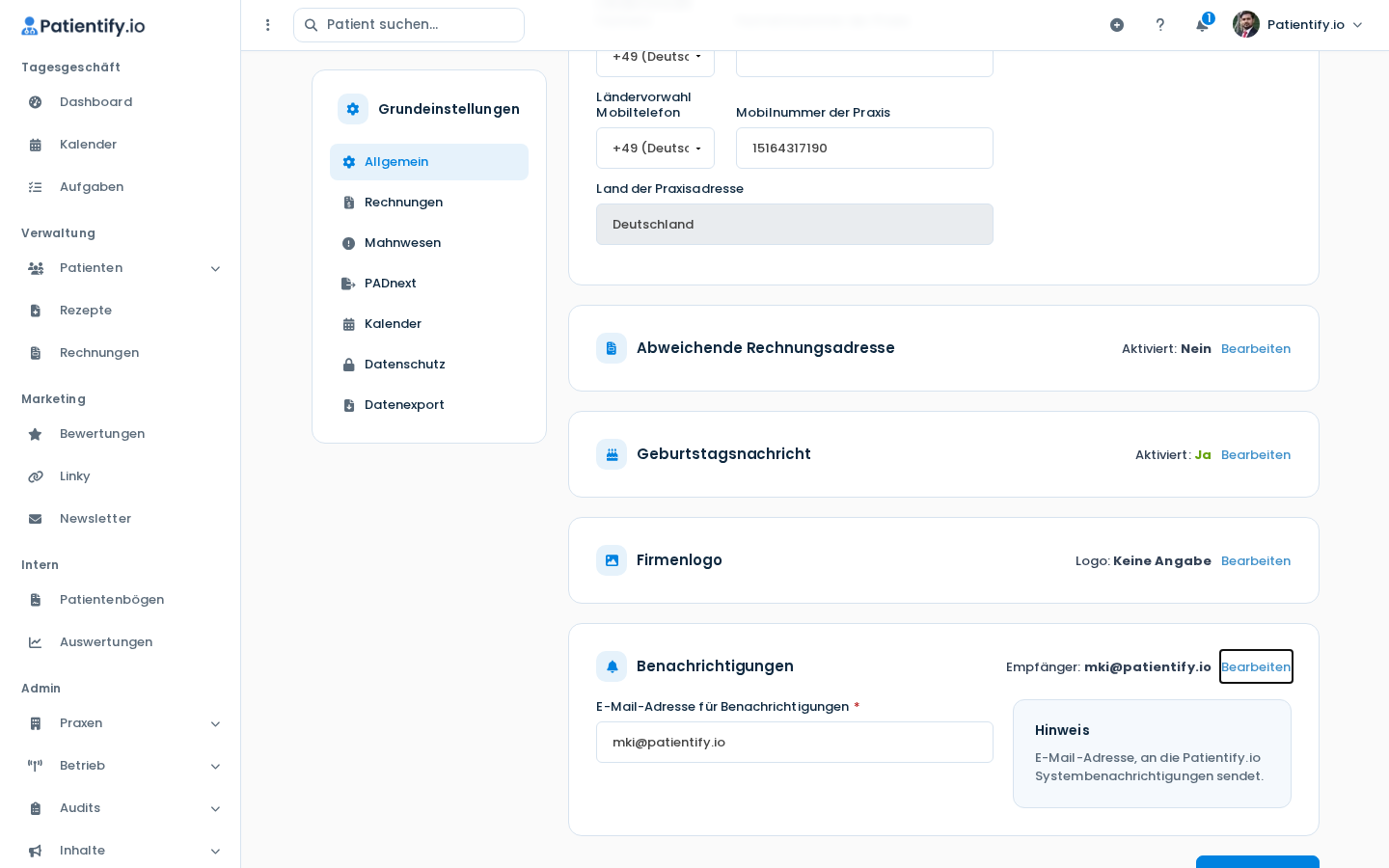Screen dimensions: 1389x868
Task: Open Mahnwesen settings section
Action: pos(429,243)
